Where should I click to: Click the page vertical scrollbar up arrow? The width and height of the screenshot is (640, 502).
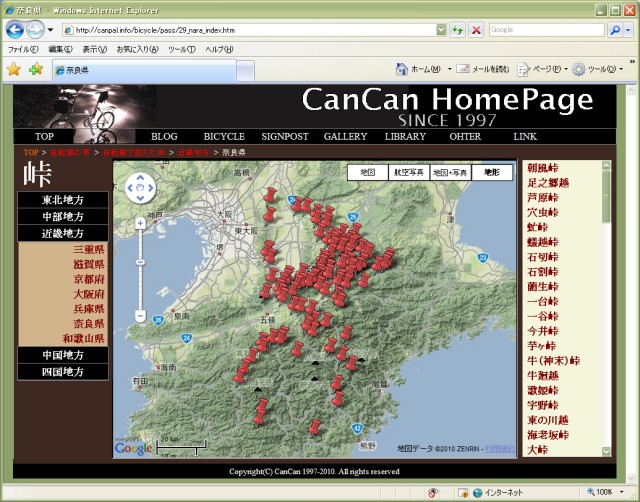point(631,90)
